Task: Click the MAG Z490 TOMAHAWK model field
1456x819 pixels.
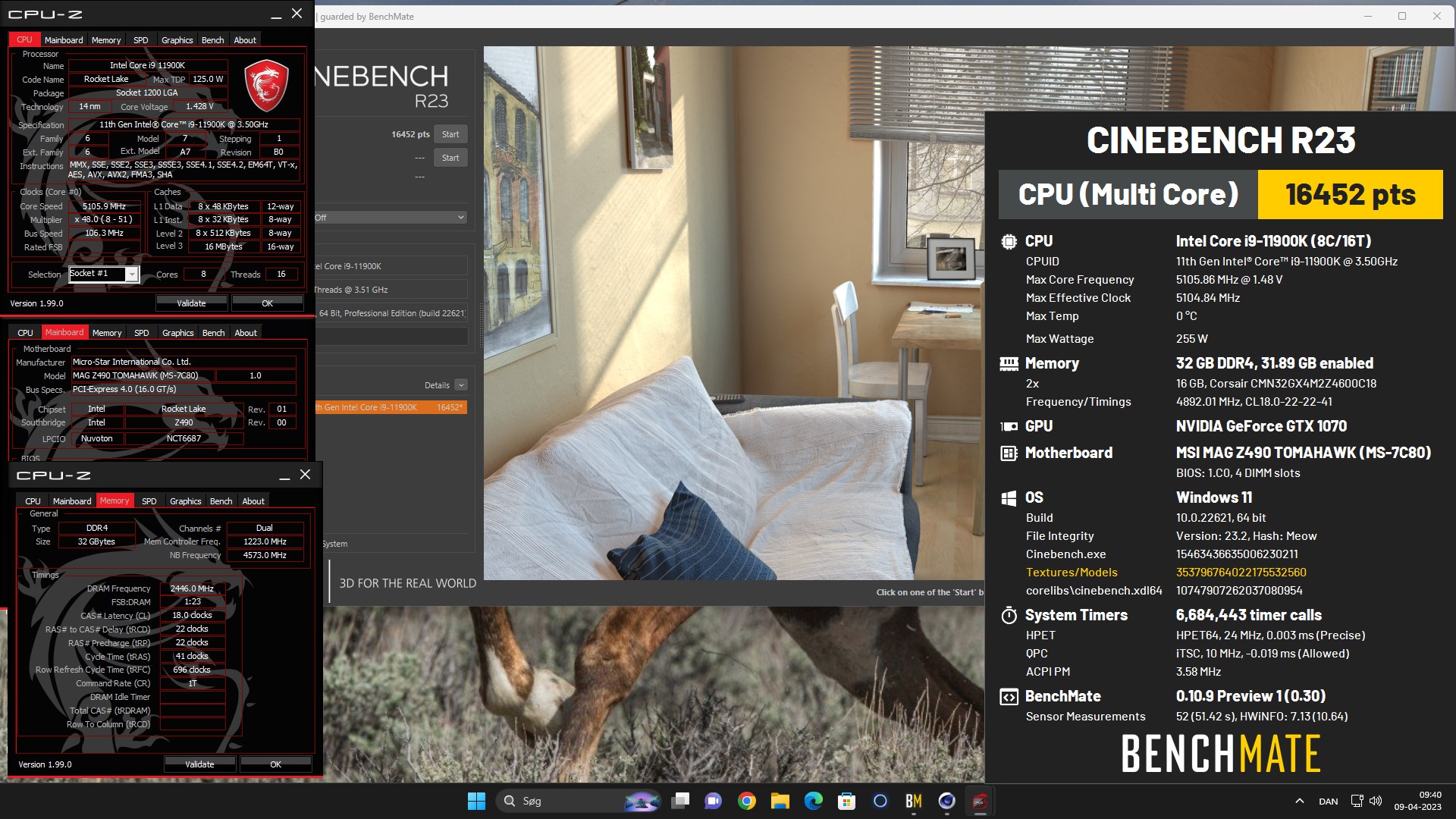Action: click(x=143, y=375)
